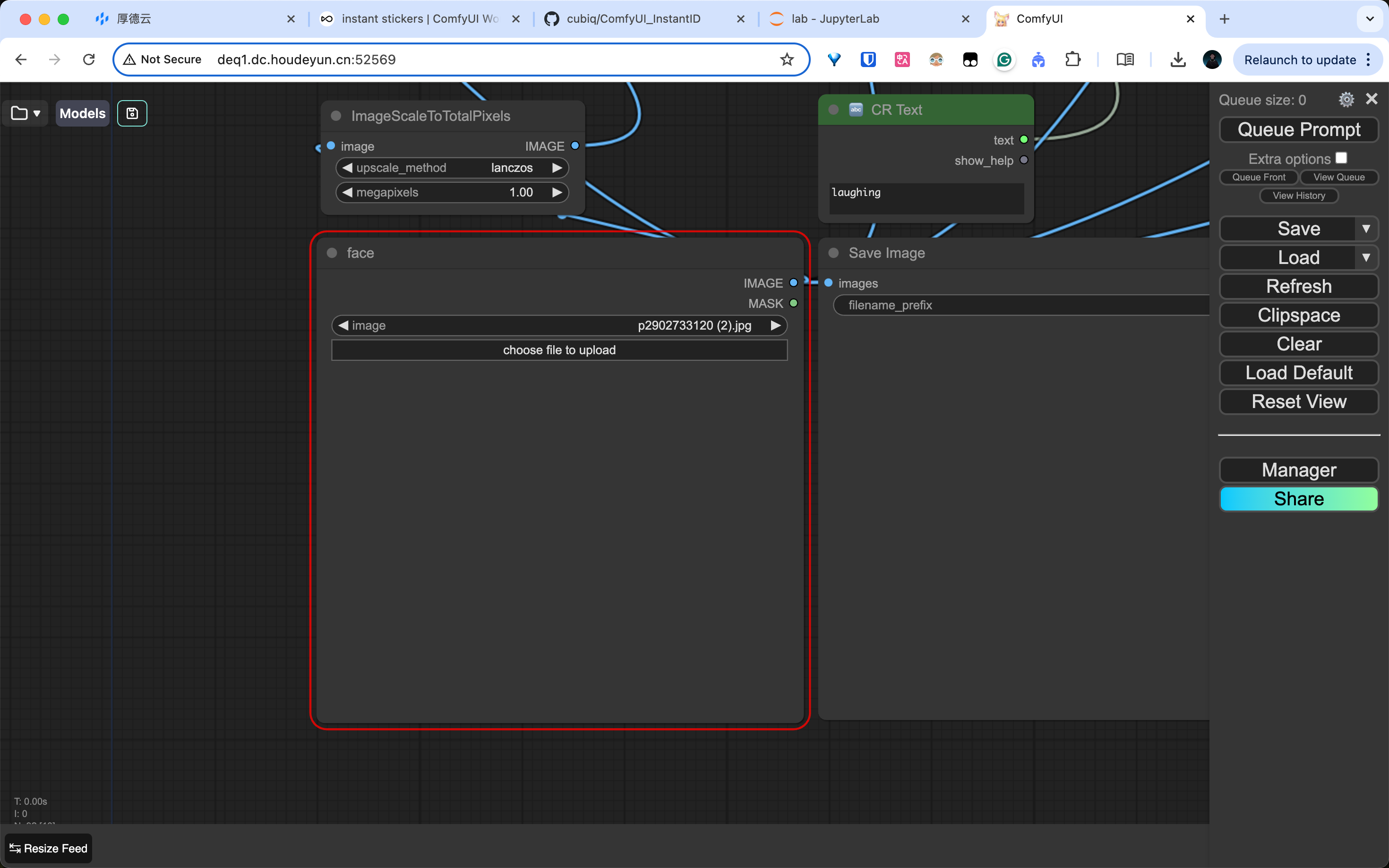Click choose file to upload button
1389x868 pixels.
559,350
